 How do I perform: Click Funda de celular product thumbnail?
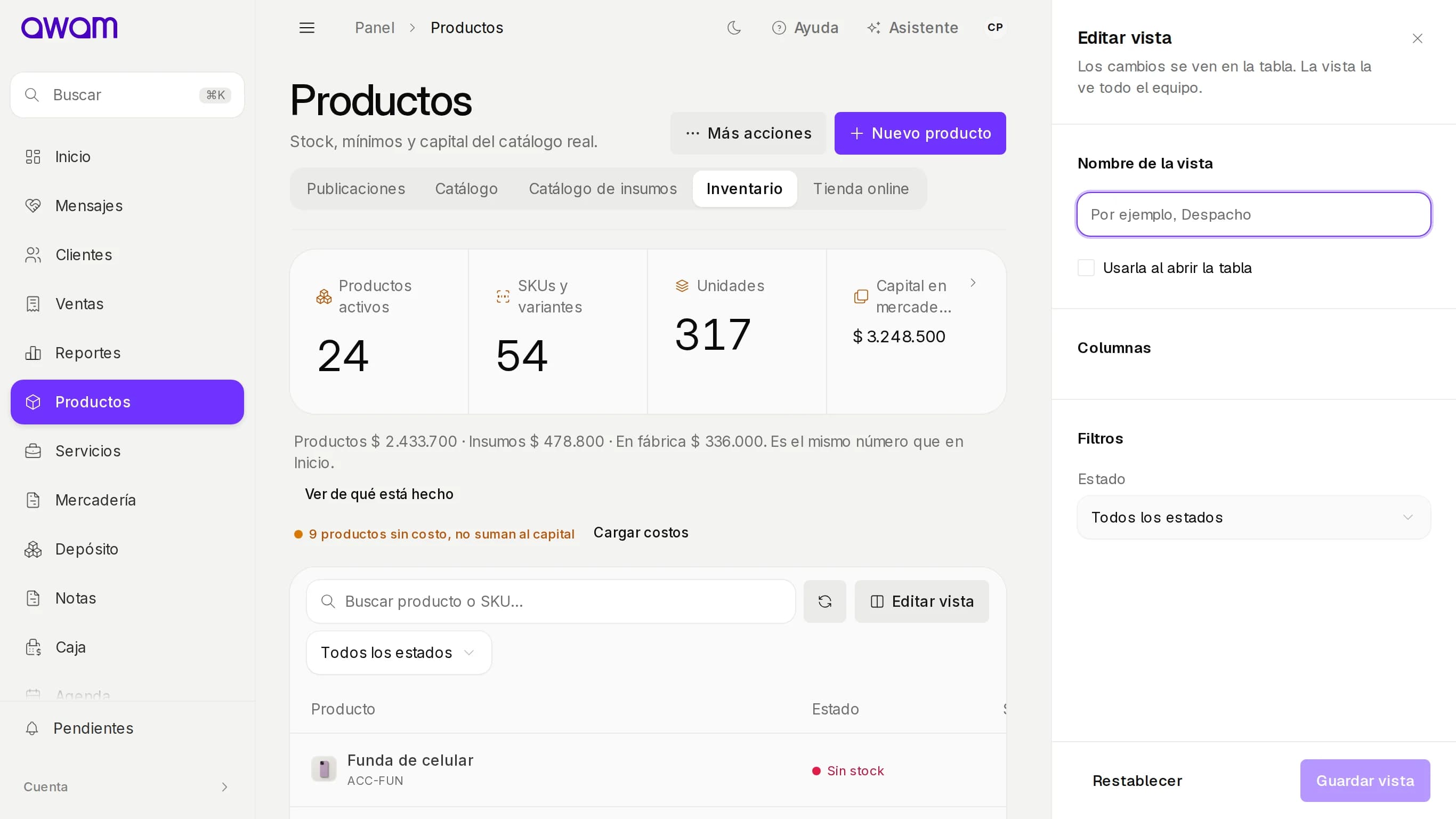tap(324, 769)
